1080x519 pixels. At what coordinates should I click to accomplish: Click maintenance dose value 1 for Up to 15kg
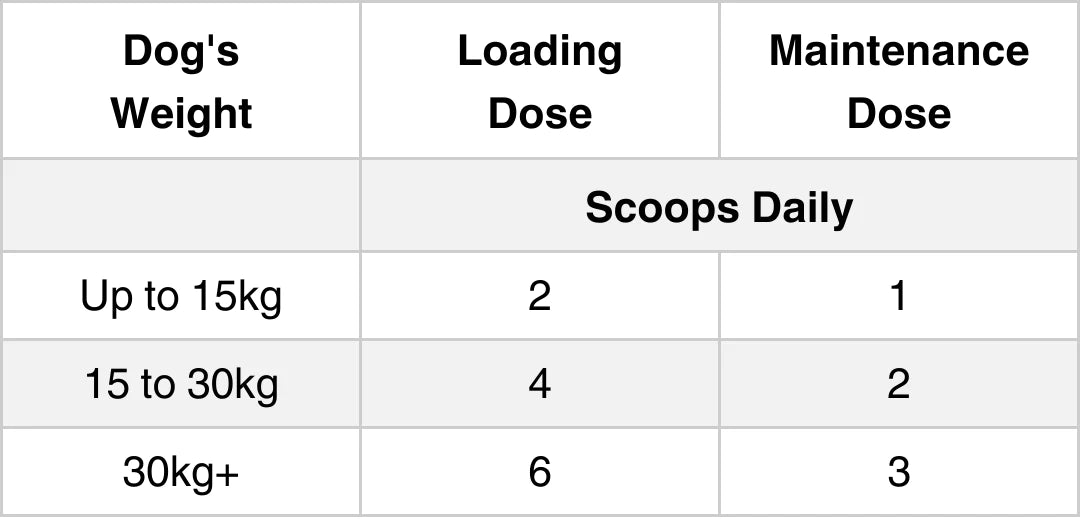(x=898, y=296)
